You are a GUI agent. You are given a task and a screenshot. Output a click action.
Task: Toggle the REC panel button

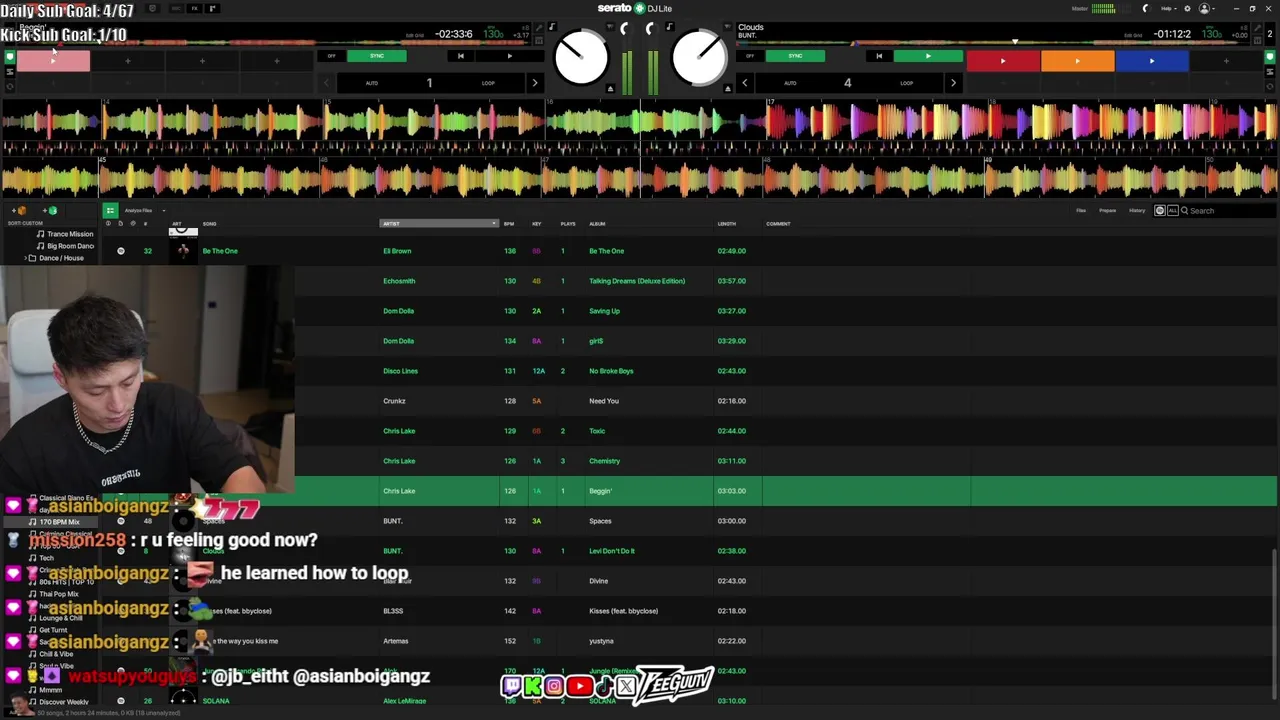pos(176,9)
